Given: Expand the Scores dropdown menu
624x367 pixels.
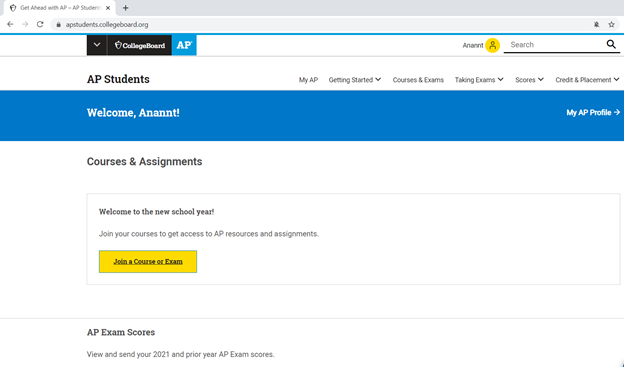Looking at the screenshot, I should click(x=529, y=80).
